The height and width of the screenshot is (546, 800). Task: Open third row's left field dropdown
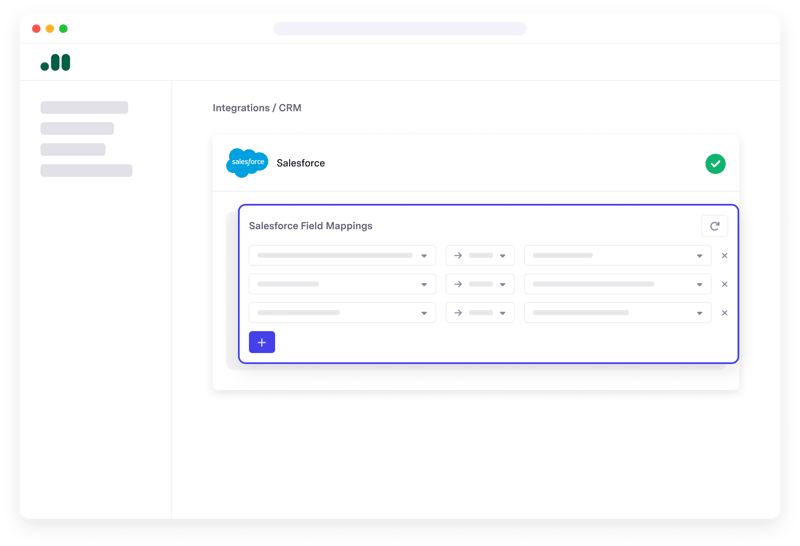[x=342, y=313]
